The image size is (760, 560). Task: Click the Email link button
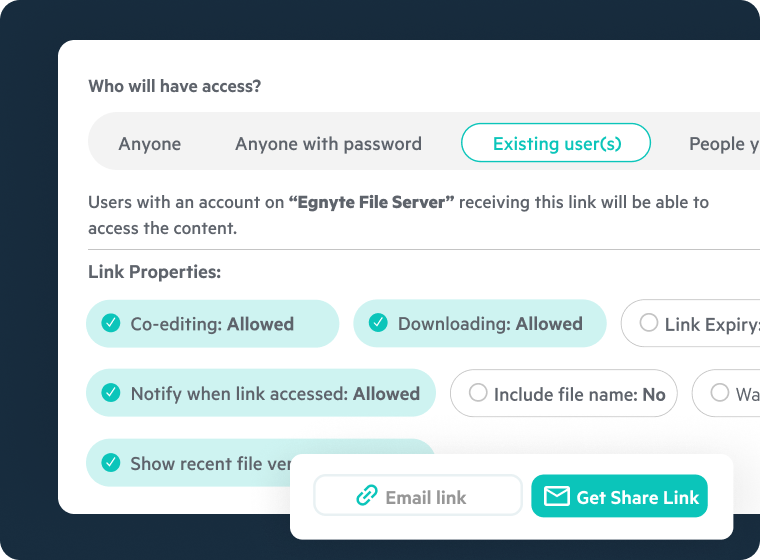418,496
